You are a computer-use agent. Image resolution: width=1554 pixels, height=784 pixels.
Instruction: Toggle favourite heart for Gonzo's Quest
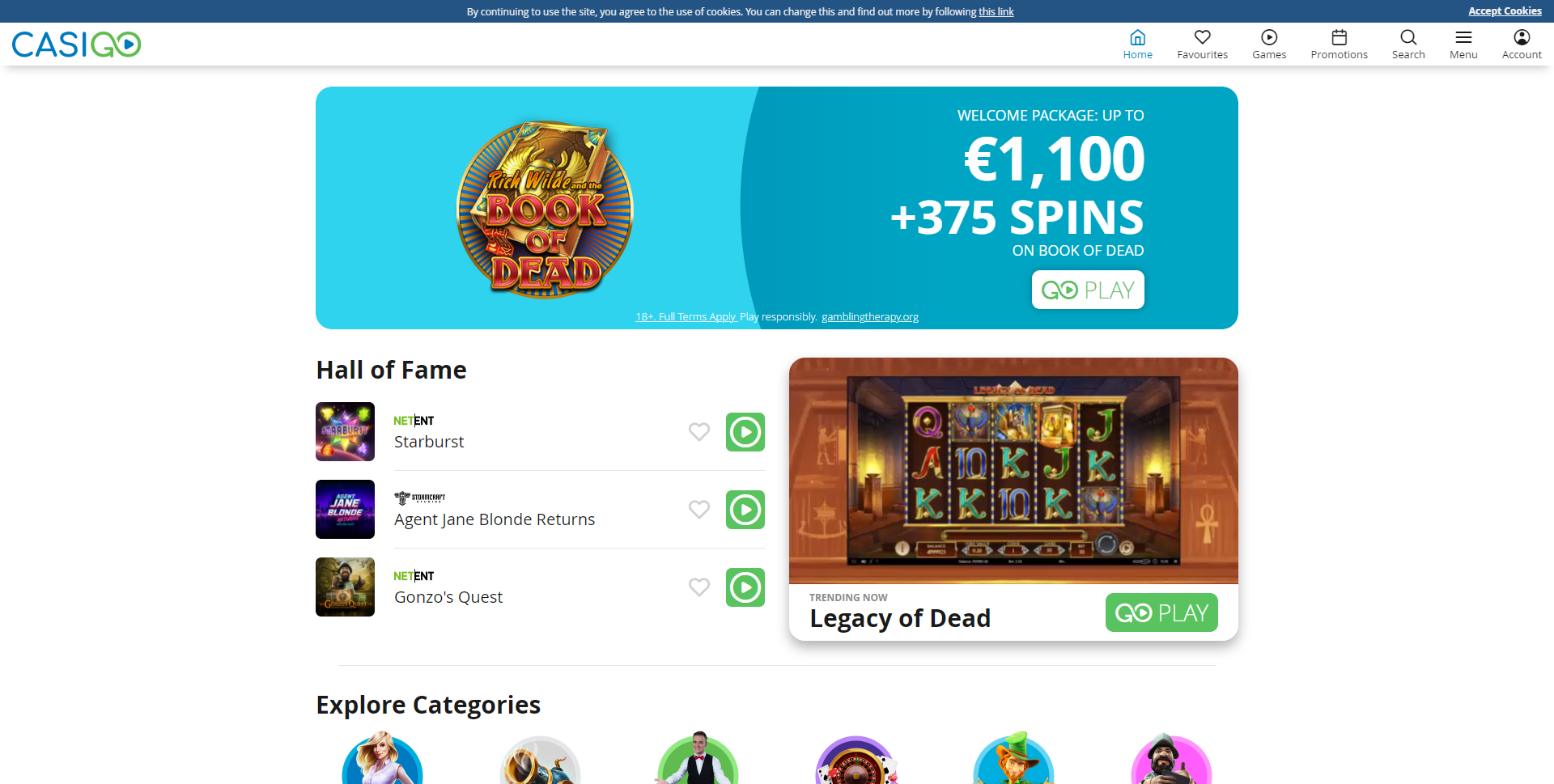click(699, 587)
